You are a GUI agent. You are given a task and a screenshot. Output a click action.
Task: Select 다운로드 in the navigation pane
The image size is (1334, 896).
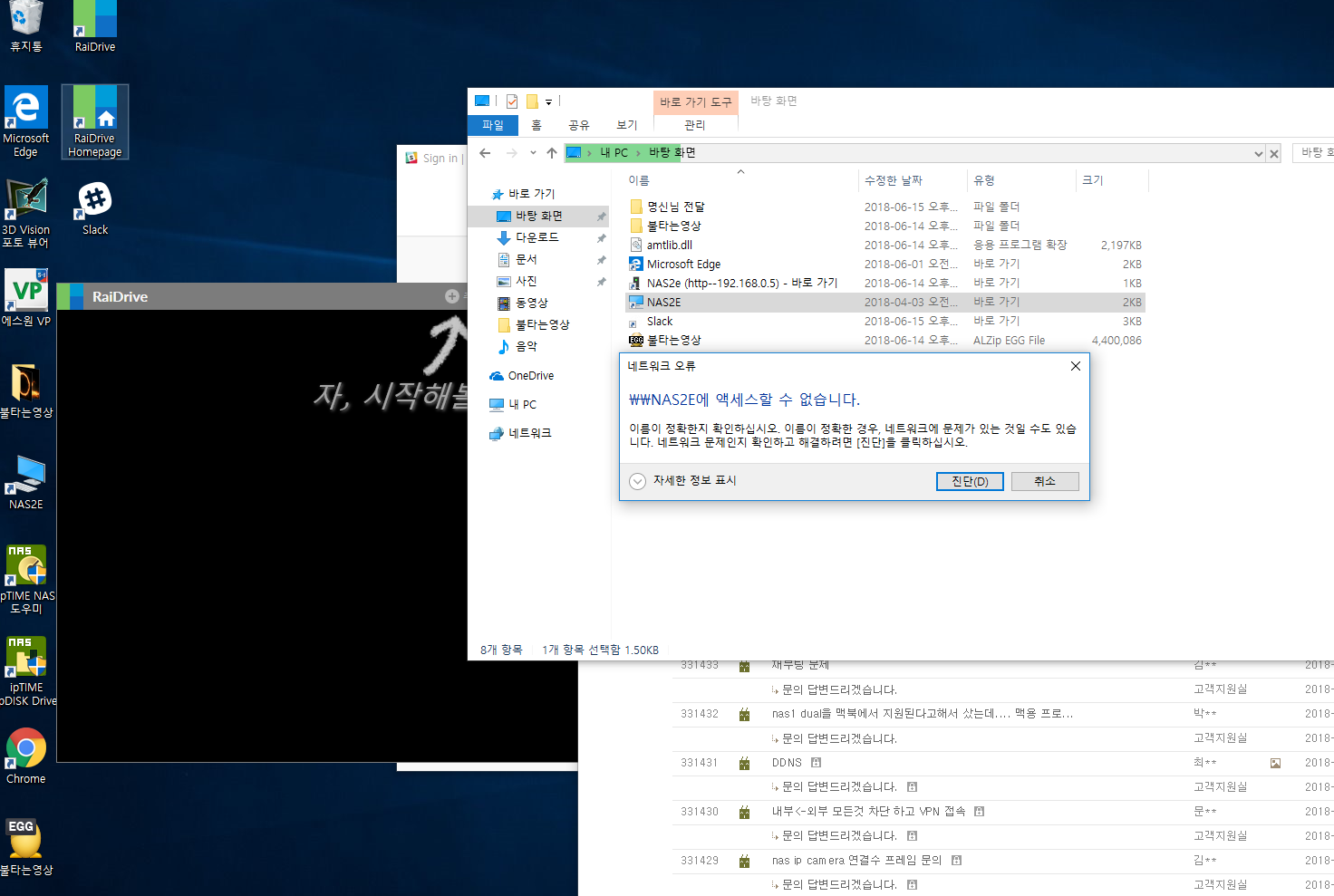(538, 237)
